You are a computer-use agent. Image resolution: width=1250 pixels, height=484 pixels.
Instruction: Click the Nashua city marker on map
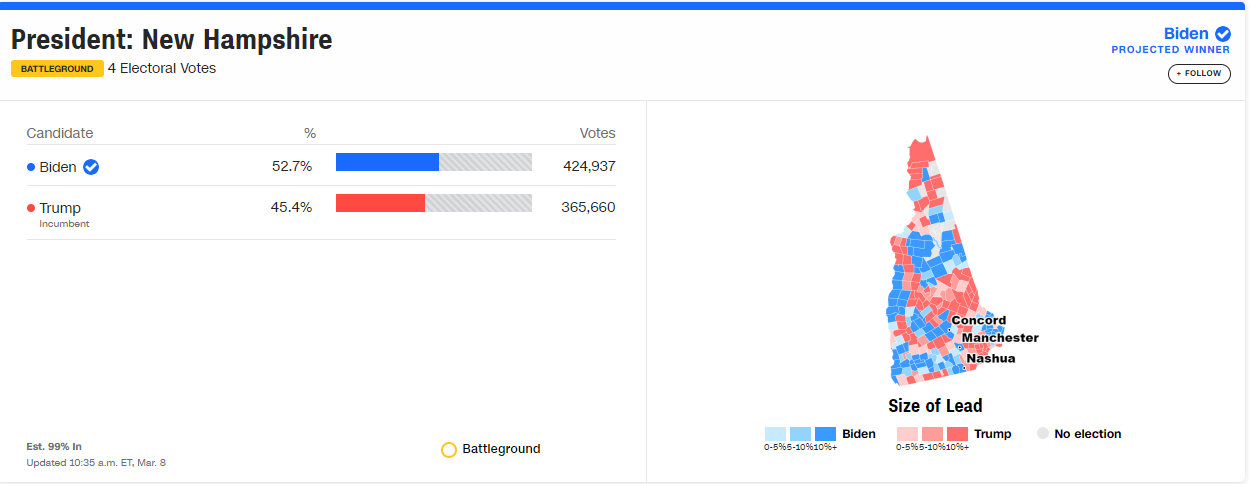[964, 367]
